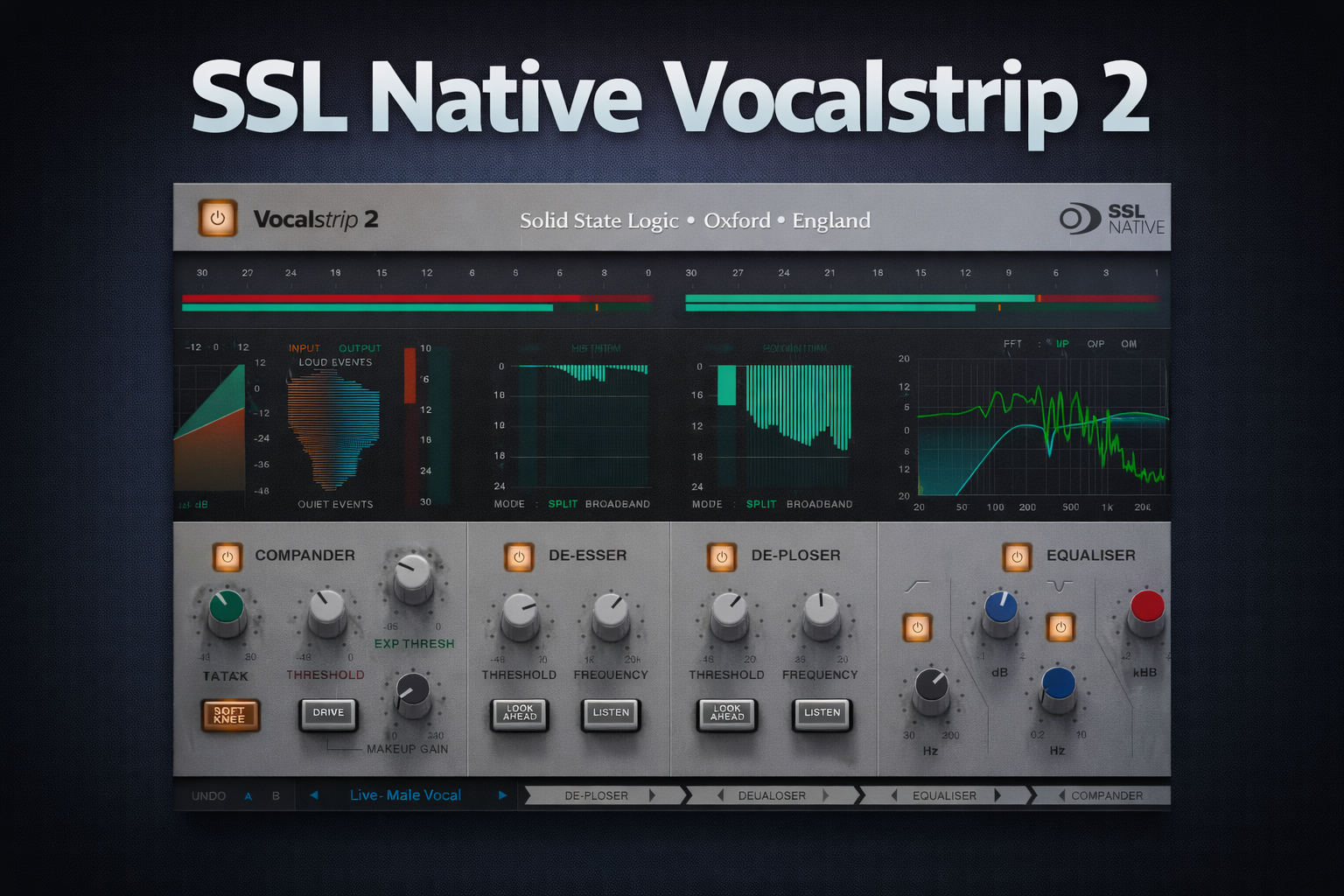This screenshot has height=896, width=1344.
Task: Toggle De-ploser Look Ahead
Action: pos(727,713)
